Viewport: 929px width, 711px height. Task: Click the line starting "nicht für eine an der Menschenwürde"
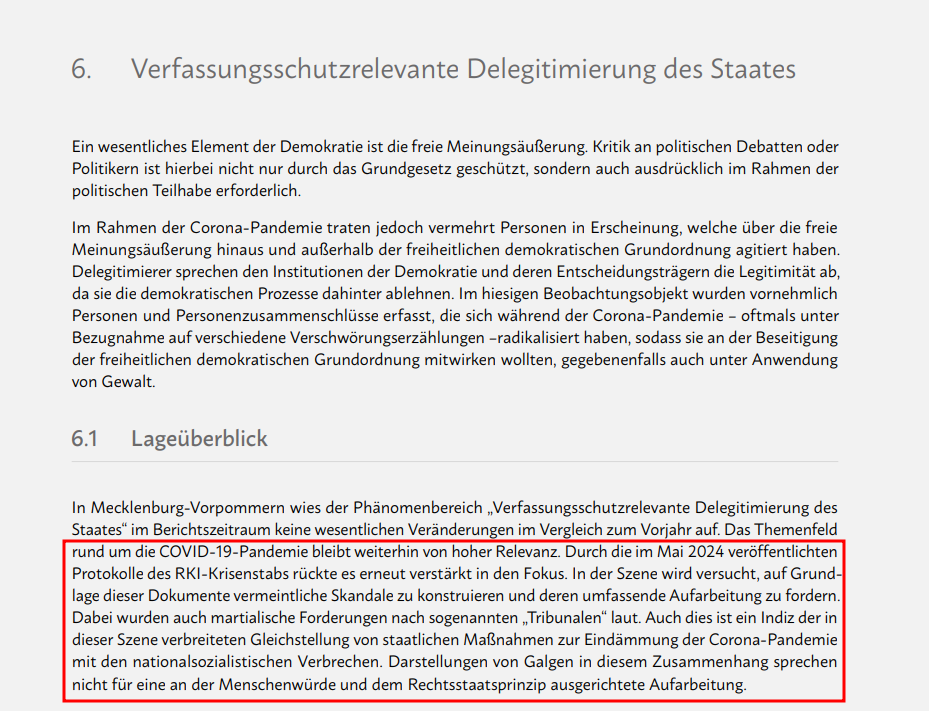pyautogui.click(x=409, y=685)
